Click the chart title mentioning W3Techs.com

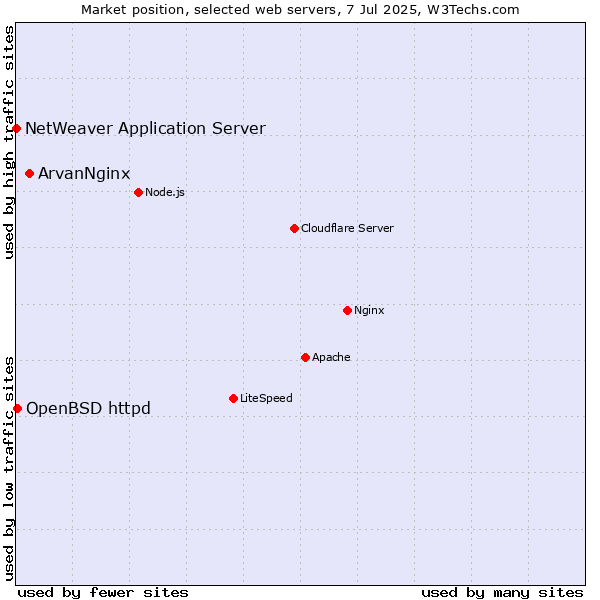(x=300, y=10)
